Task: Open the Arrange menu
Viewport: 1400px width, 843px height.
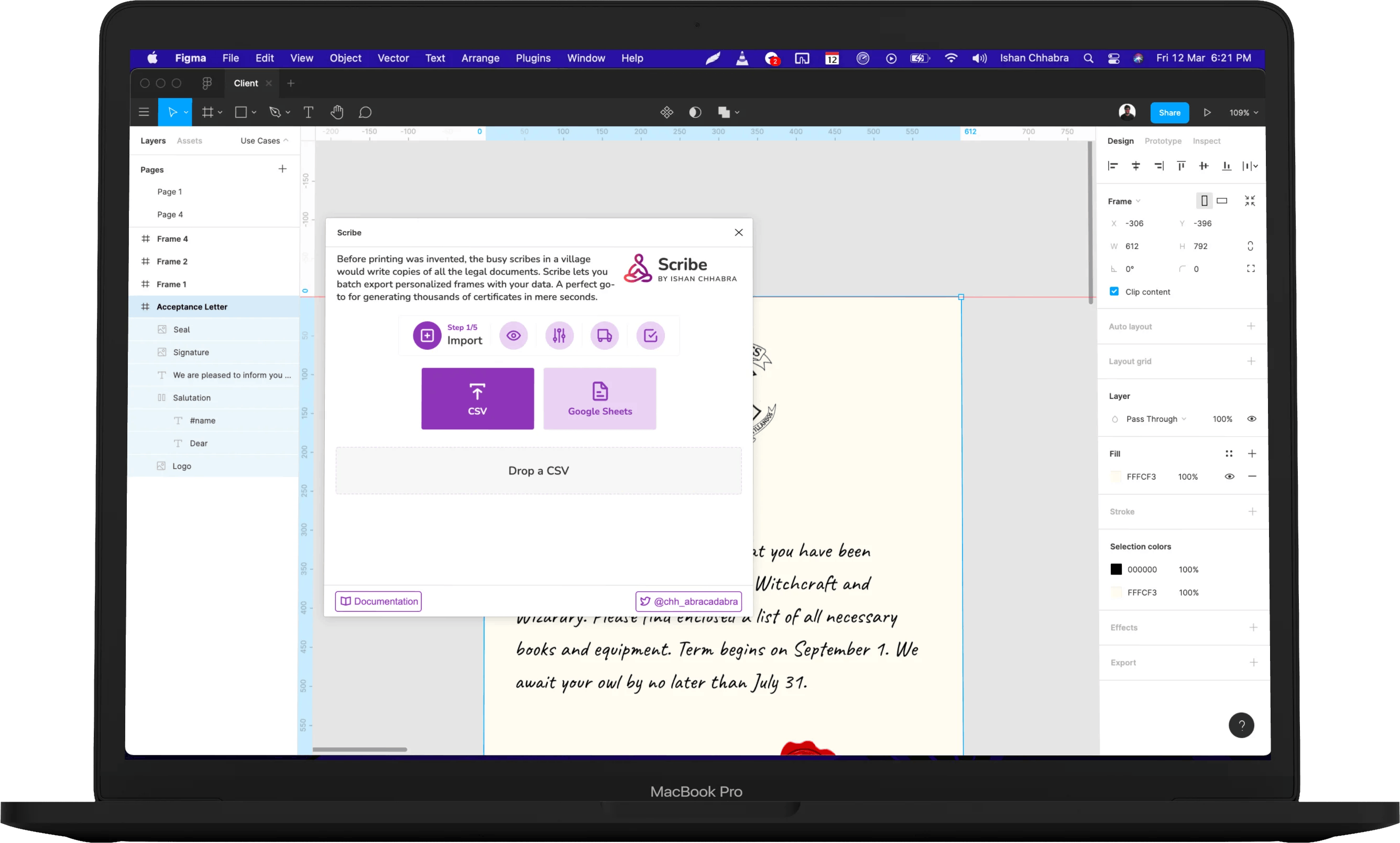Action: [x=480, y=59]
